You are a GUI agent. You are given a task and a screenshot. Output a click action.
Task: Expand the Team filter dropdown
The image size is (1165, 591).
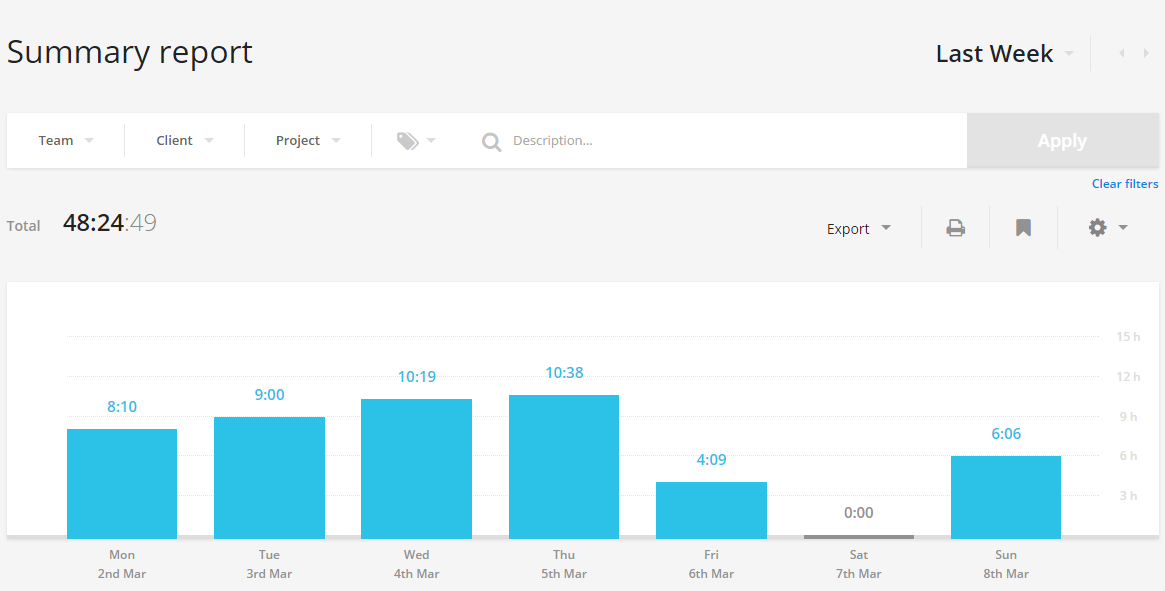tap(66, 141)
